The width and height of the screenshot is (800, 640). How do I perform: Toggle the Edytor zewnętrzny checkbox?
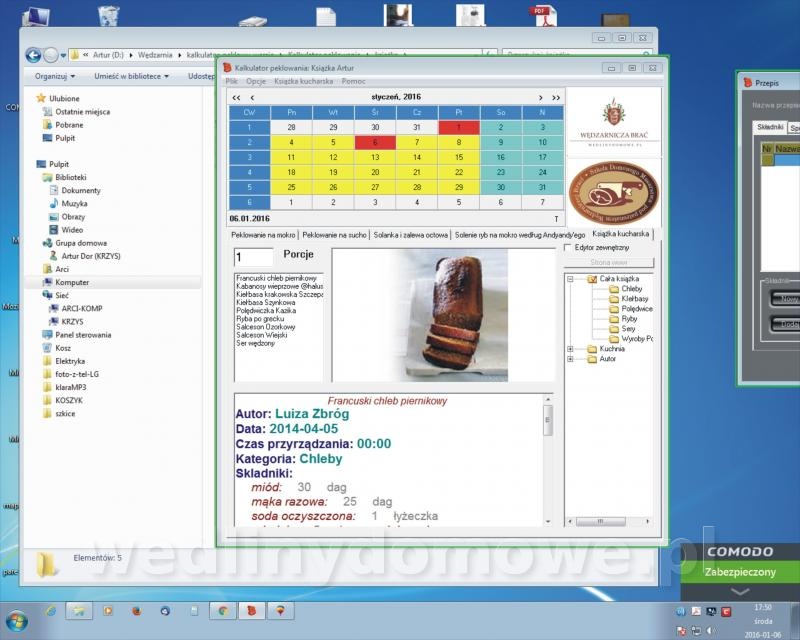[567, 248]
